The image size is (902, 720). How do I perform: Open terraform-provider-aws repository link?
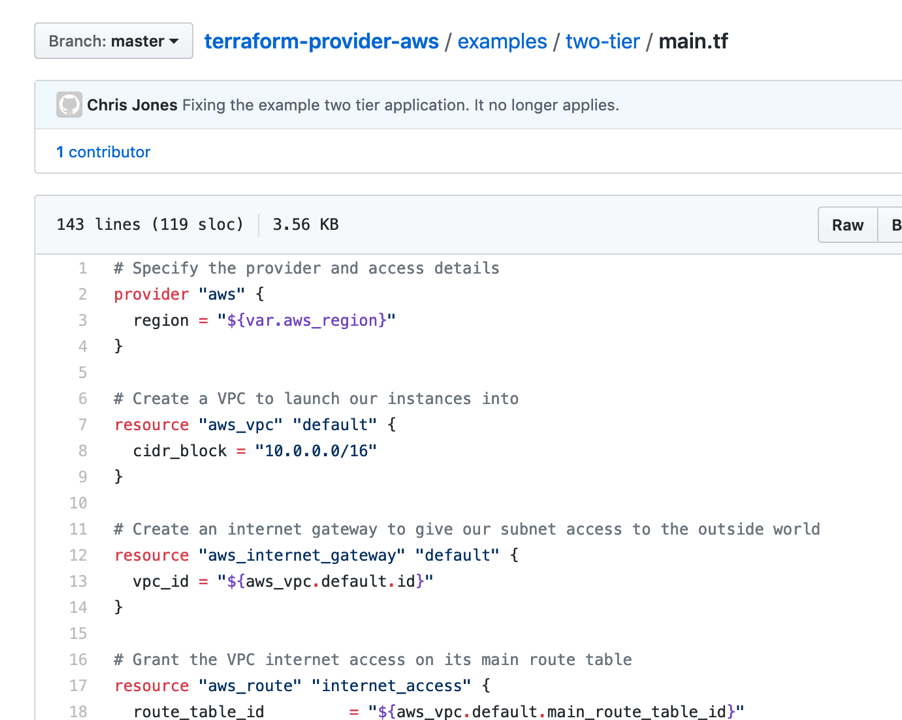321,41
